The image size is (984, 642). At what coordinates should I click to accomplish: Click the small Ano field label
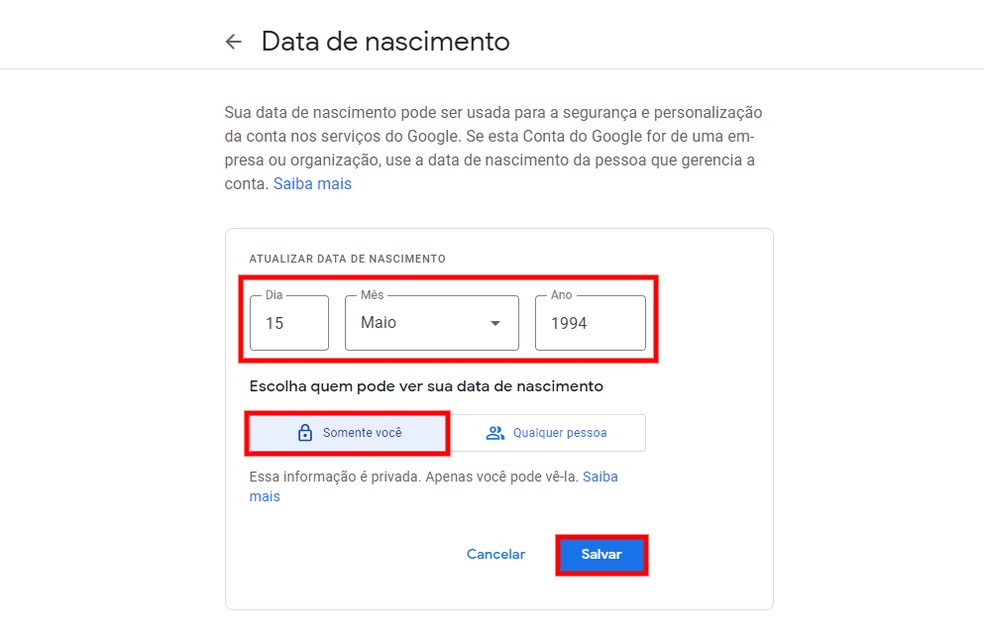pos(561,296)
